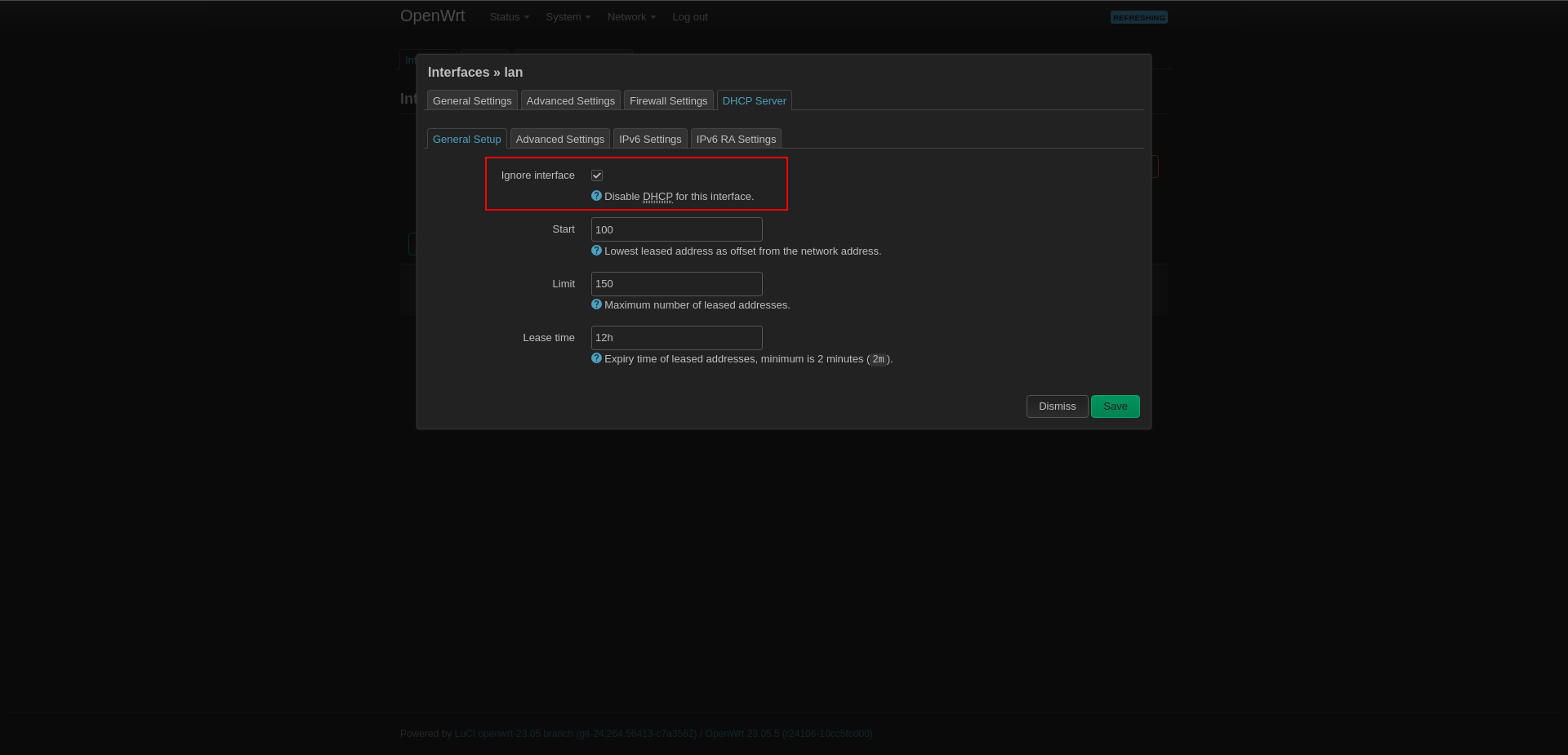Click the '2m' code snippet
Viewport: 1568px width, 755px height.
(879, 359)
